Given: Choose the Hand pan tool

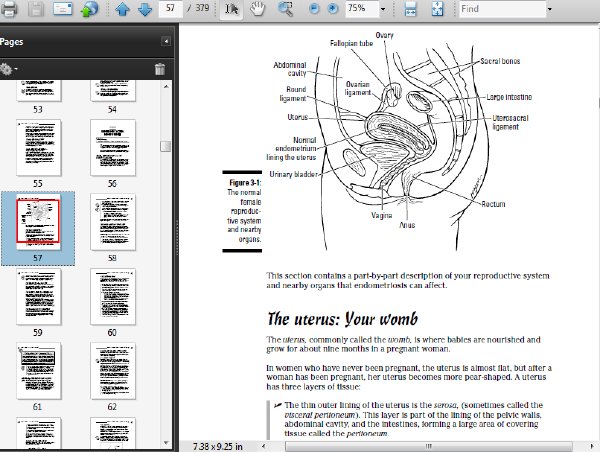Looking at the screenshot, I should pyautogui.click(x=258, y=9).
